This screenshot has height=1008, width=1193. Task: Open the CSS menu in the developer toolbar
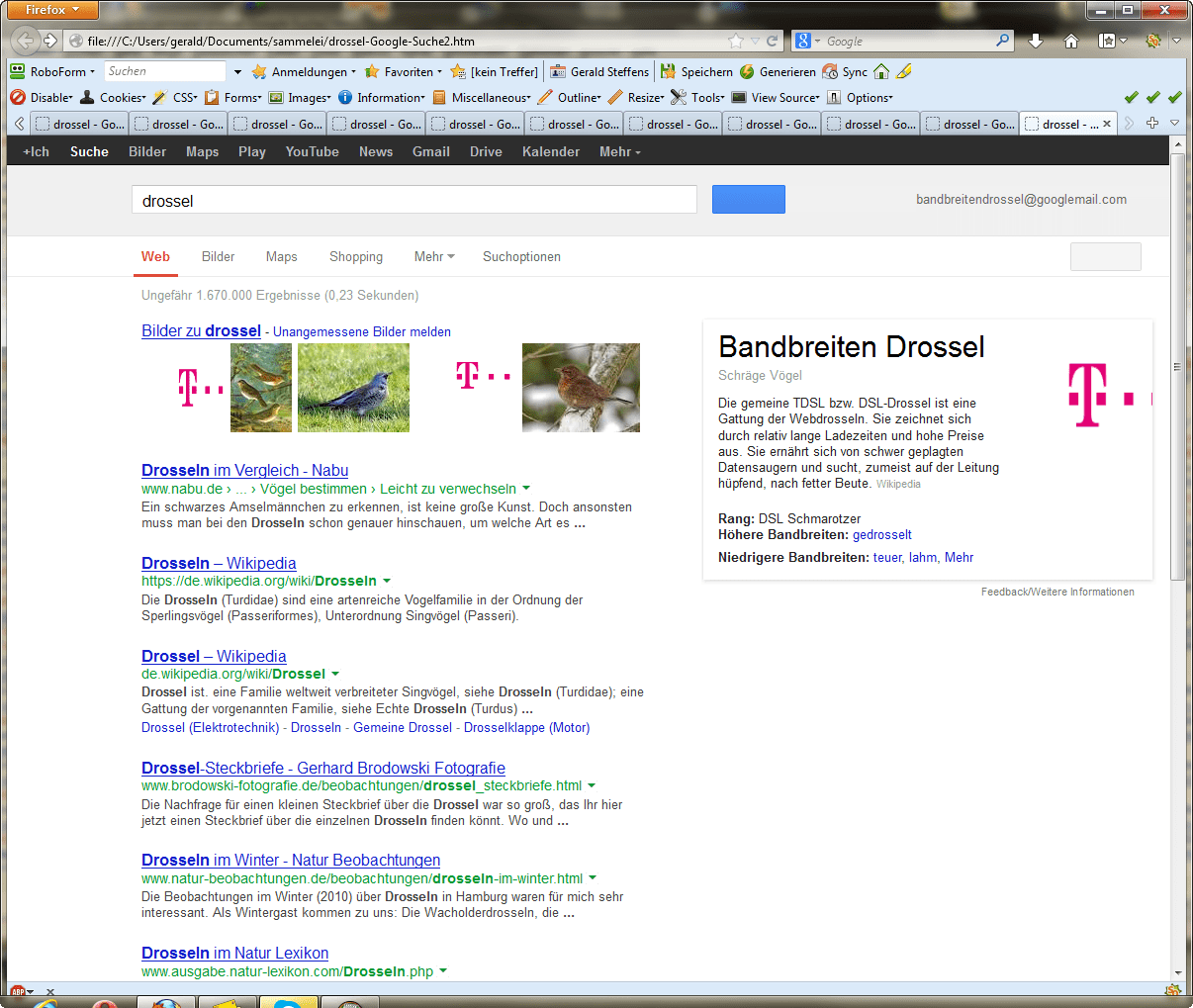(175, 97)
